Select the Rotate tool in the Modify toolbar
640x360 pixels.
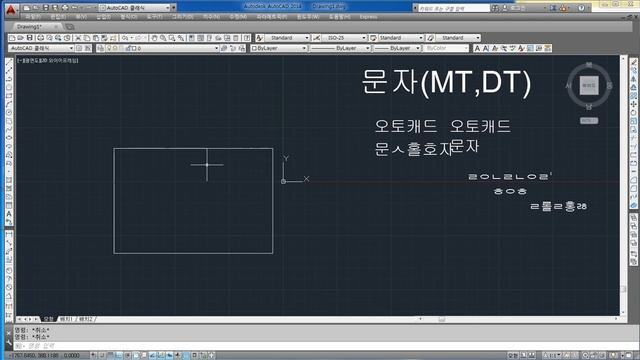(633, 113)
